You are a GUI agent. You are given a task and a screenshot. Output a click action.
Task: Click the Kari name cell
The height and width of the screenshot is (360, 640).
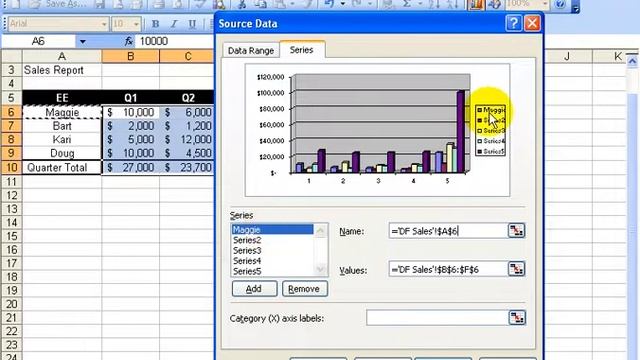point(62,140)
